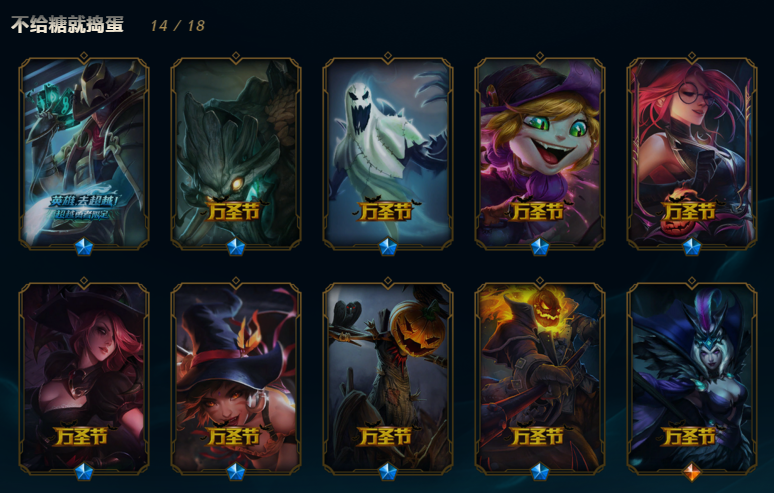Open the white stitched ghost skin card
This screenshot has width=774, height=493.
(x=387, y=152)
